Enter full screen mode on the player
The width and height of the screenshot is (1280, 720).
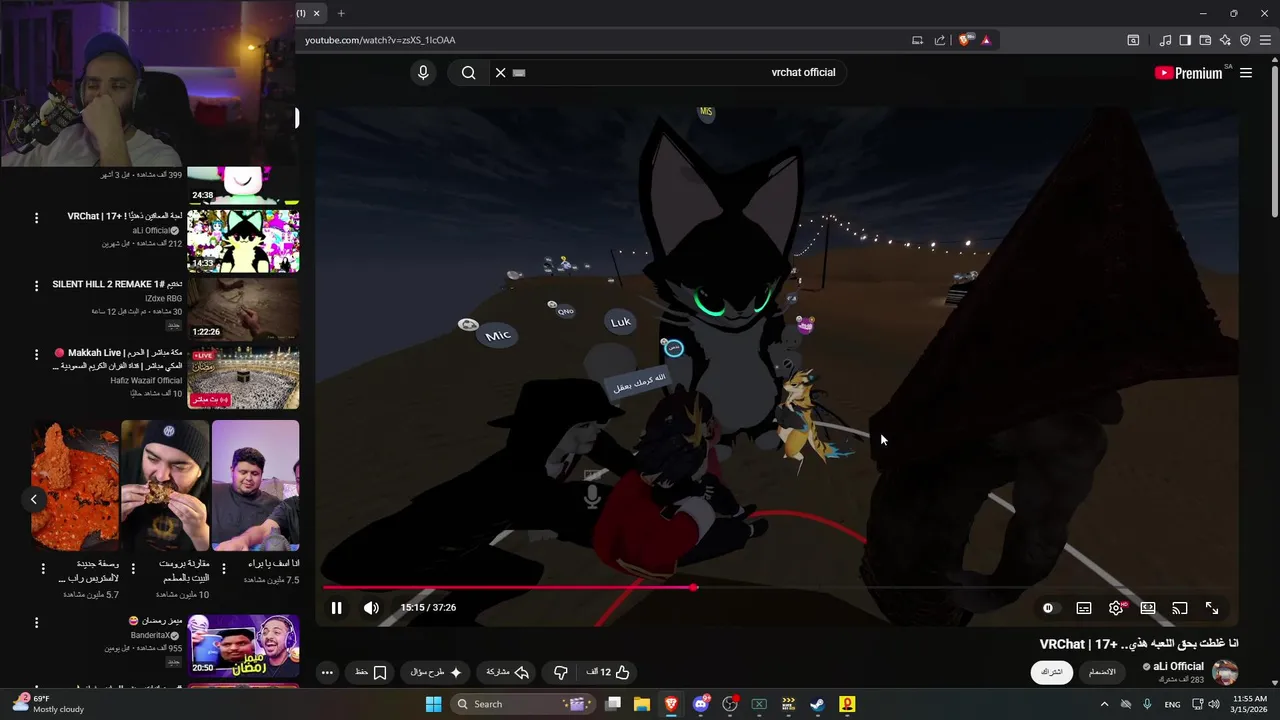[x=1212, y=608]
